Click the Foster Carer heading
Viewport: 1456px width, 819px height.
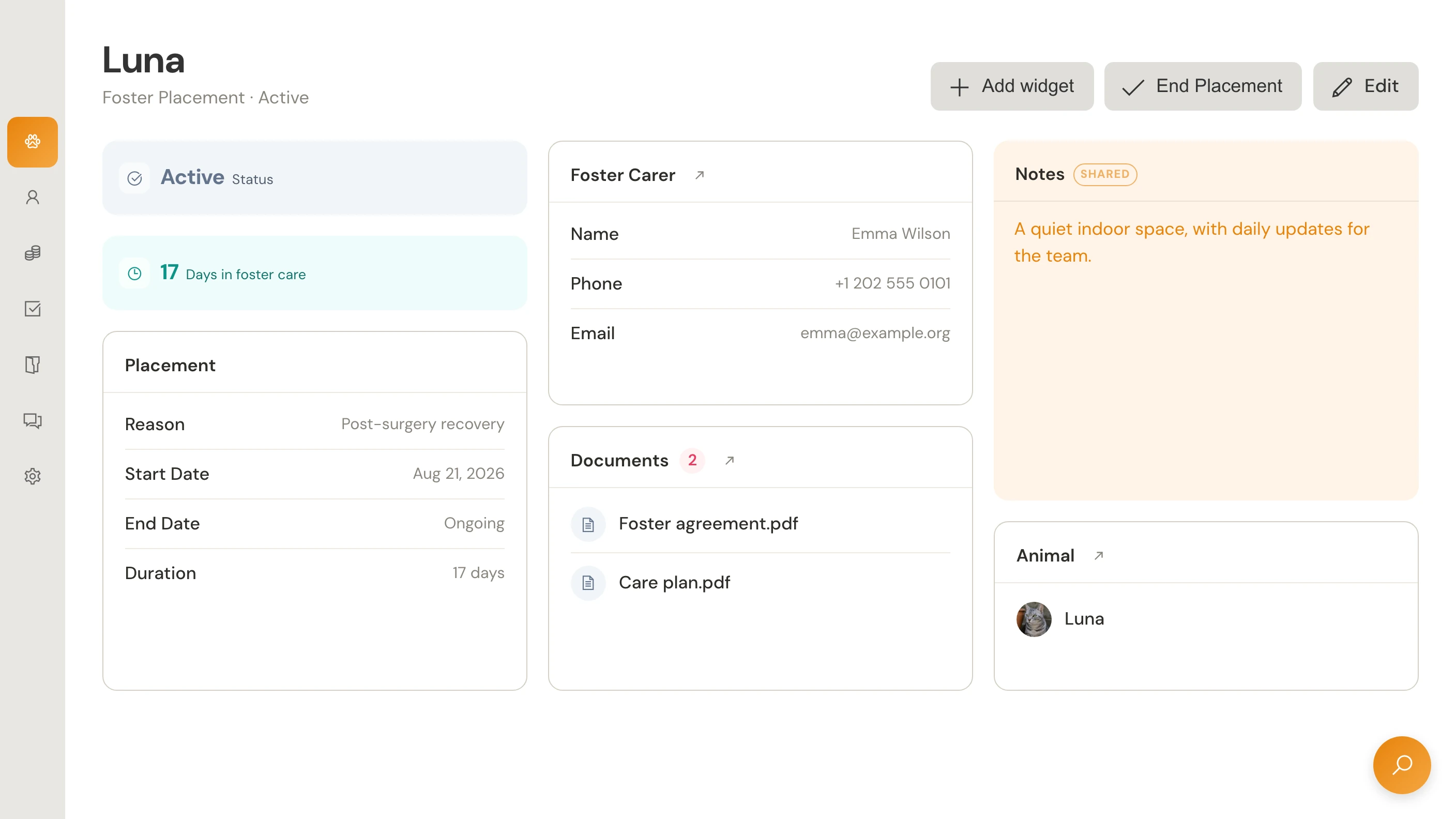click(623, 175)
